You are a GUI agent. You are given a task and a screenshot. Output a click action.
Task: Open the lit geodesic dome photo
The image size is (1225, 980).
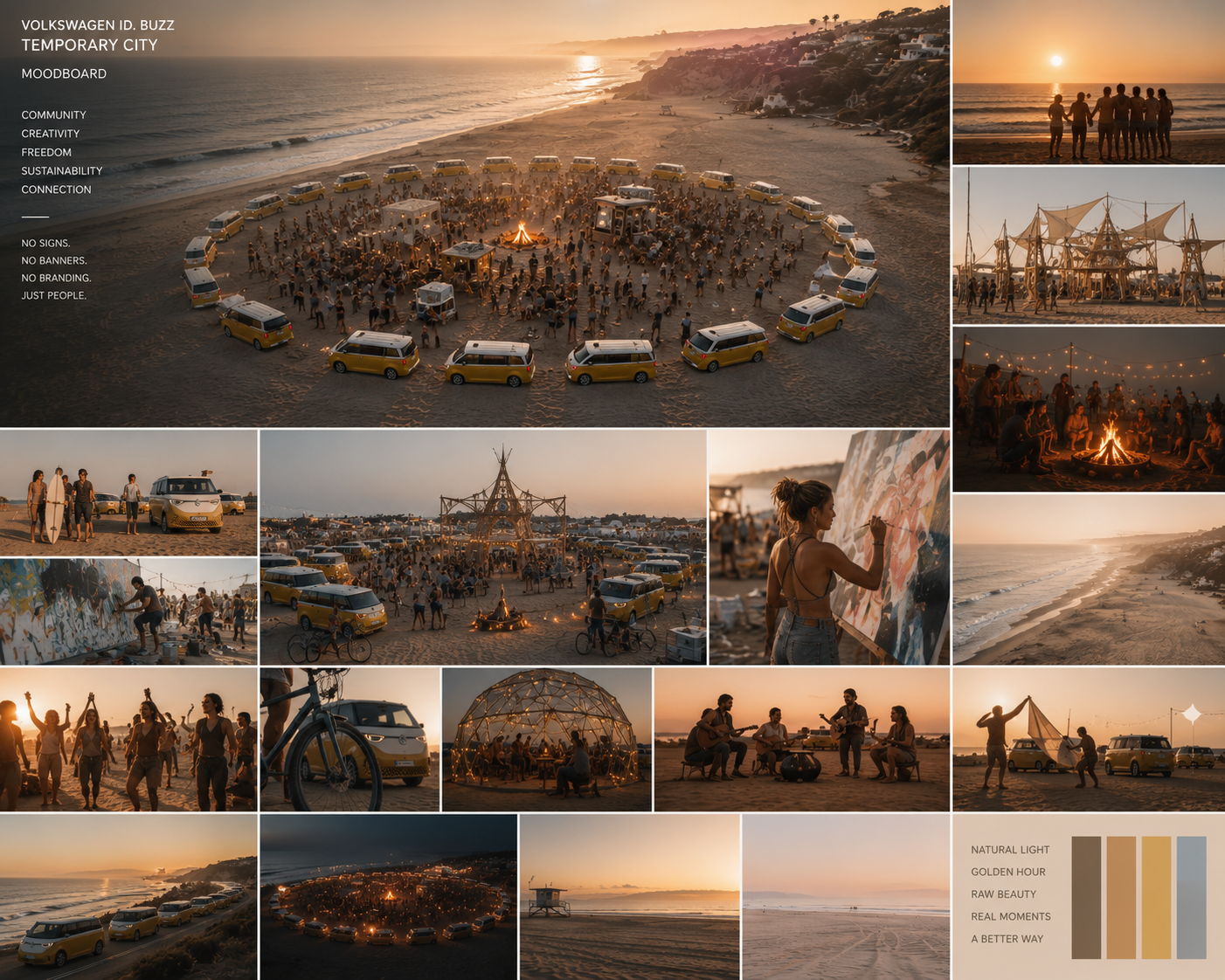[x=547, y=740]
